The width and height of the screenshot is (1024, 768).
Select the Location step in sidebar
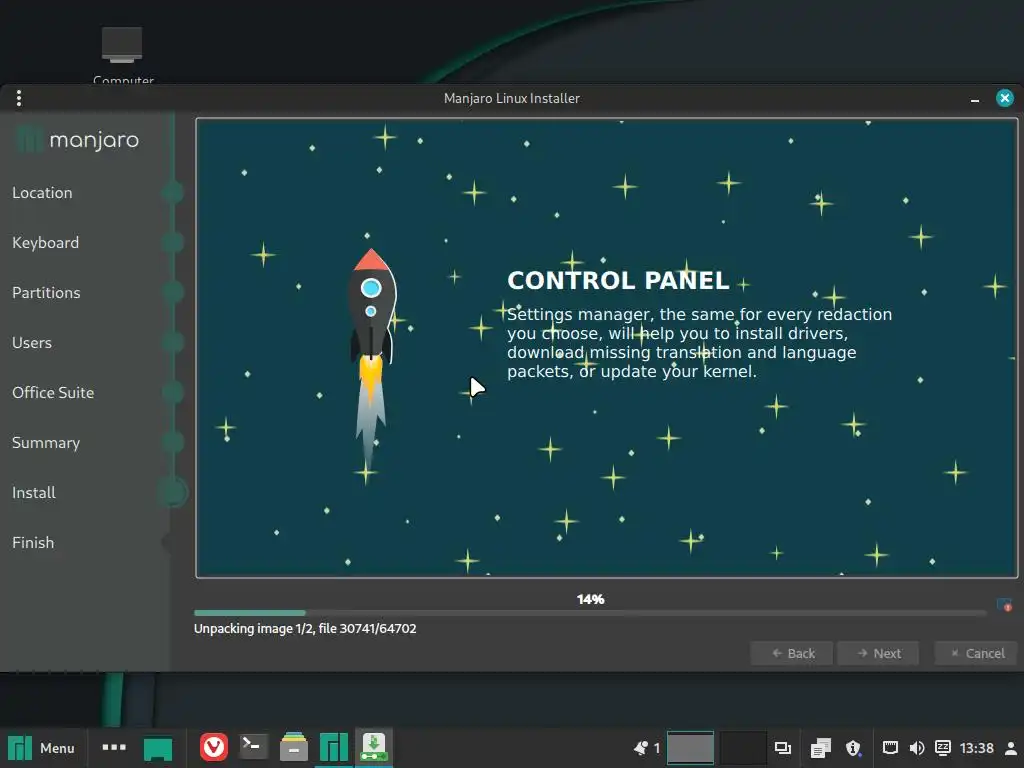tap(42, 193)
